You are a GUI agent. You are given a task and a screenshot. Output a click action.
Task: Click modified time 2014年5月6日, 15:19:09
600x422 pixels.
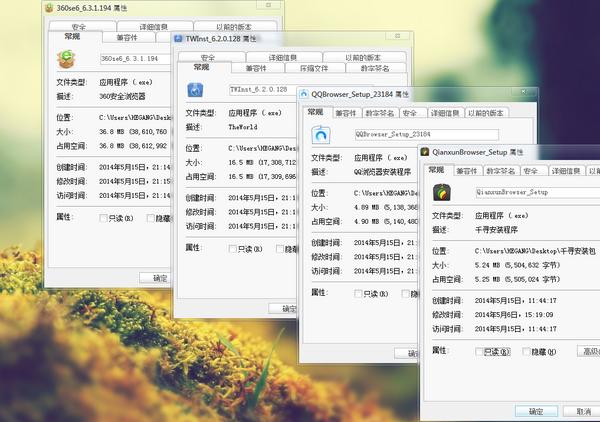514,314
